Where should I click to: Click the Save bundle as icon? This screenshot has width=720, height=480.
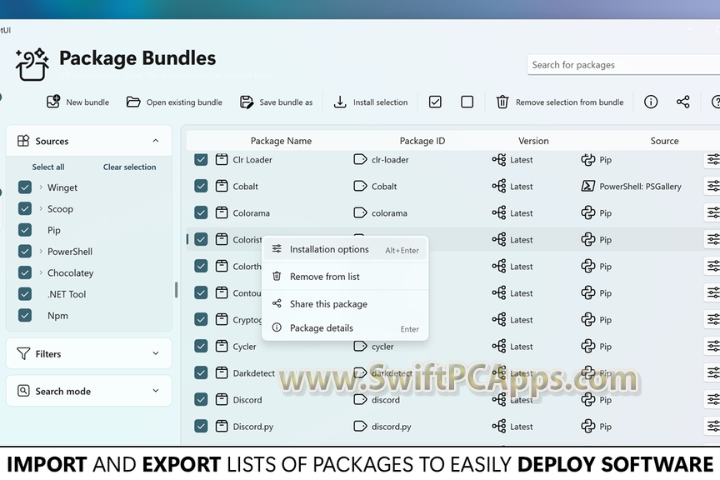[x=247, y=102]
